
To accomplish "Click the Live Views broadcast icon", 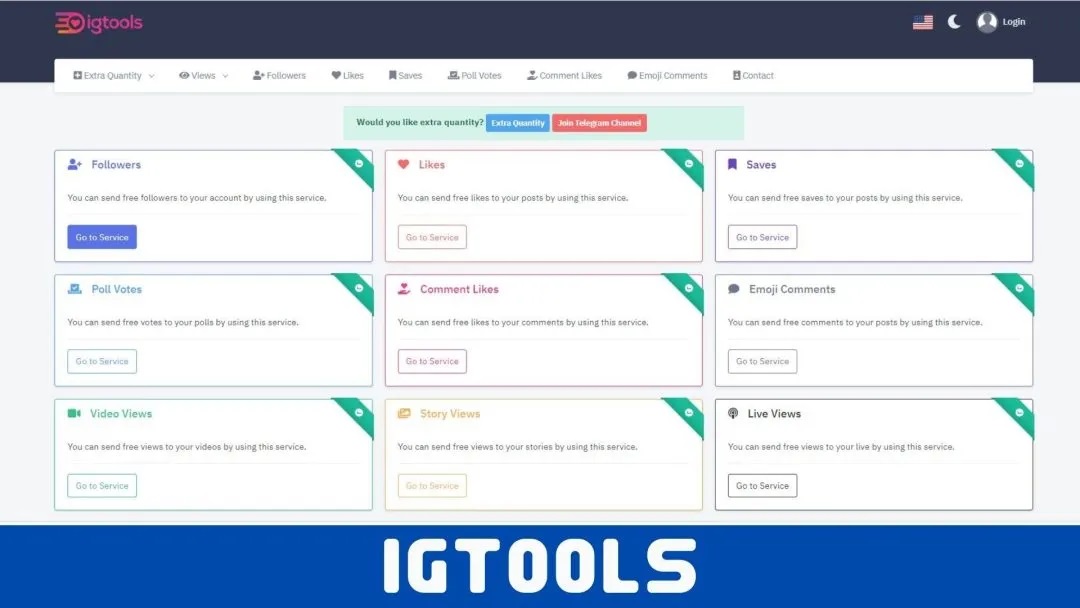I will pyautogui.click(x=733, y=413).
